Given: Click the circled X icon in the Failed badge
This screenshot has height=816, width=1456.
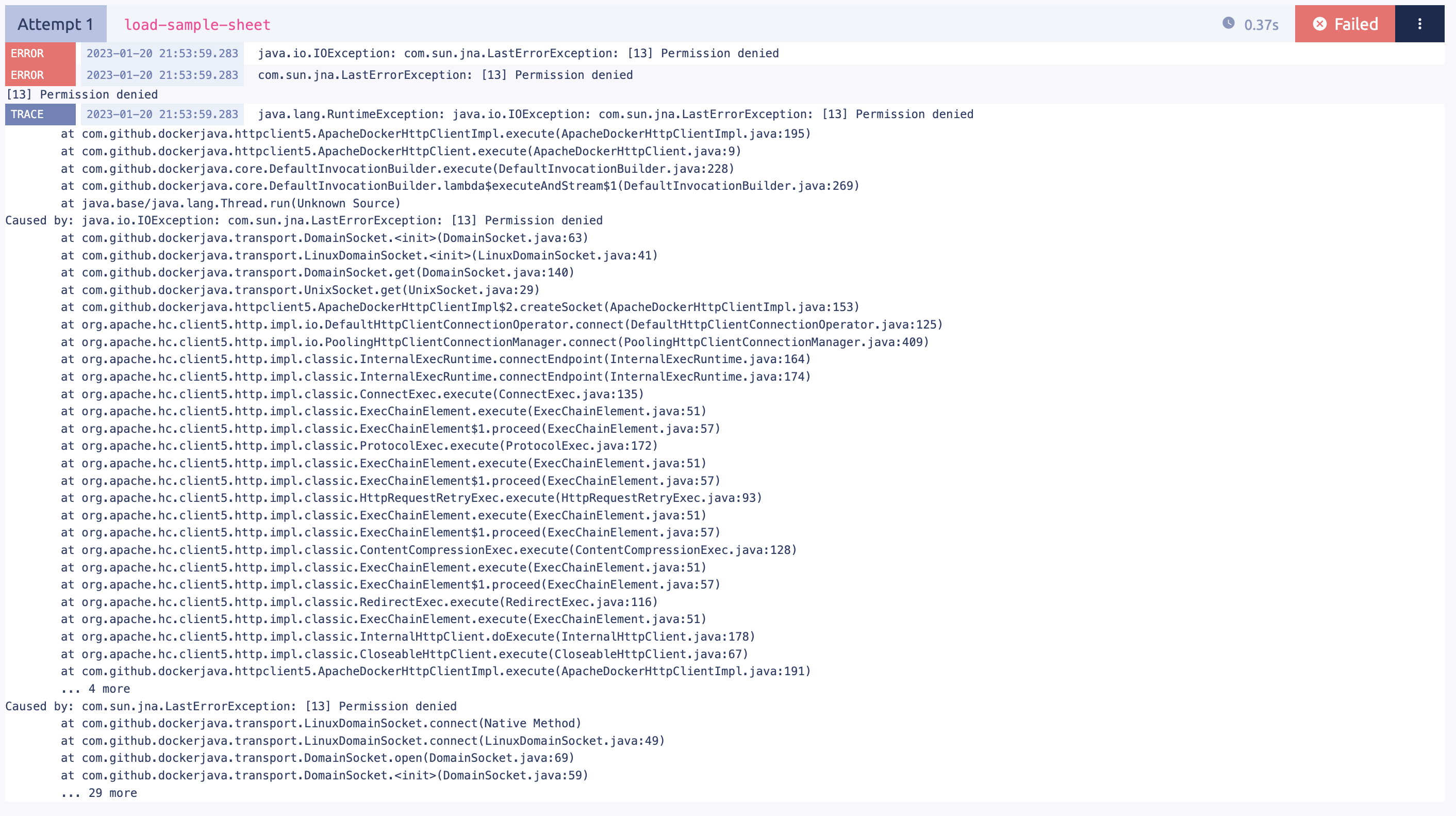Looking at the screenshot, I should [1319, 24].
